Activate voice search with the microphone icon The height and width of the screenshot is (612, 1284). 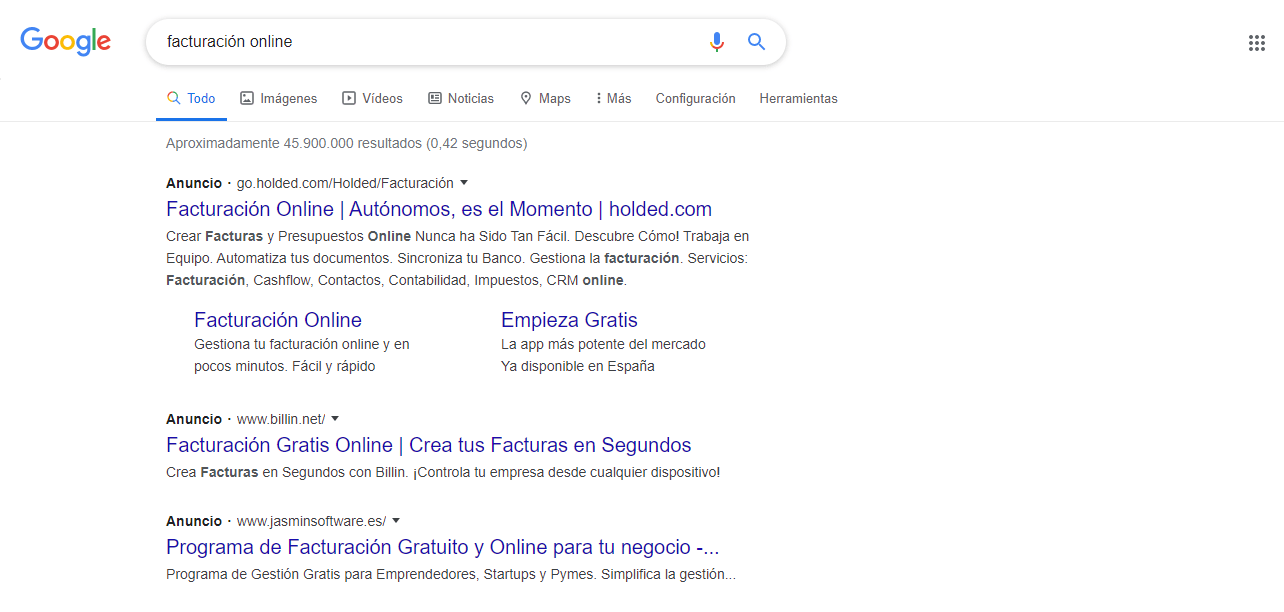716,42
